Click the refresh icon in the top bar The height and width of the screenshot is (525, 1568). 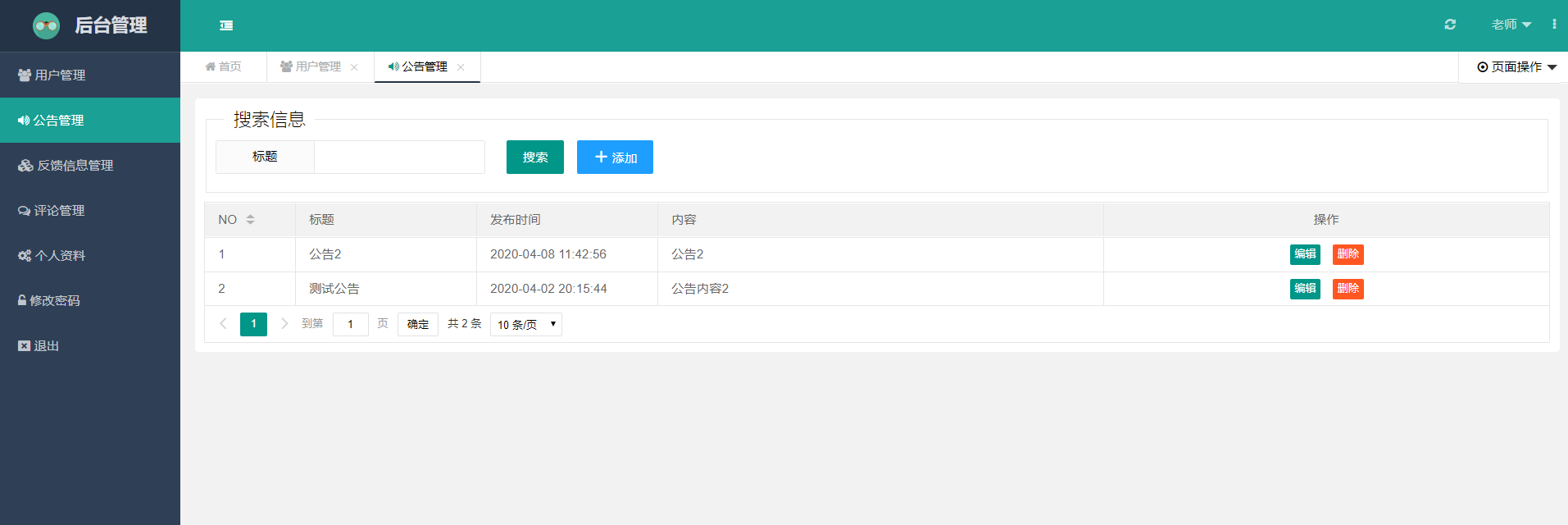pos(1450,25)
